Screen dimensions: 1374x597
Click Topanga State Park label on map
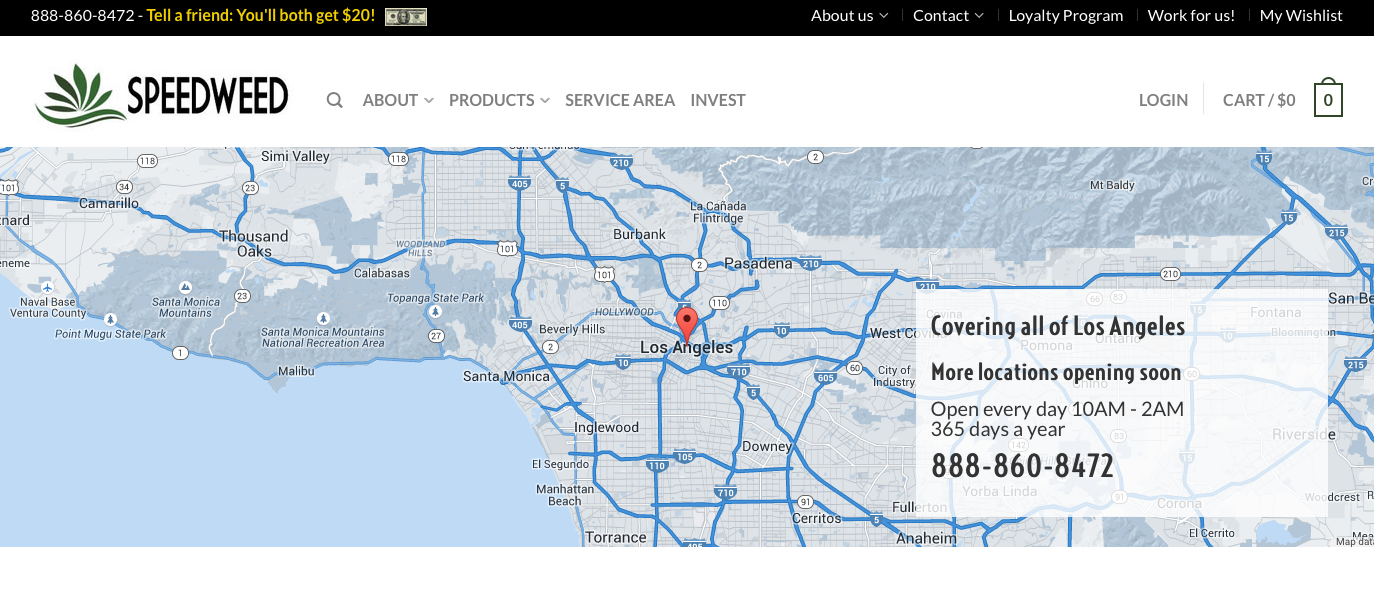[435, 298]
